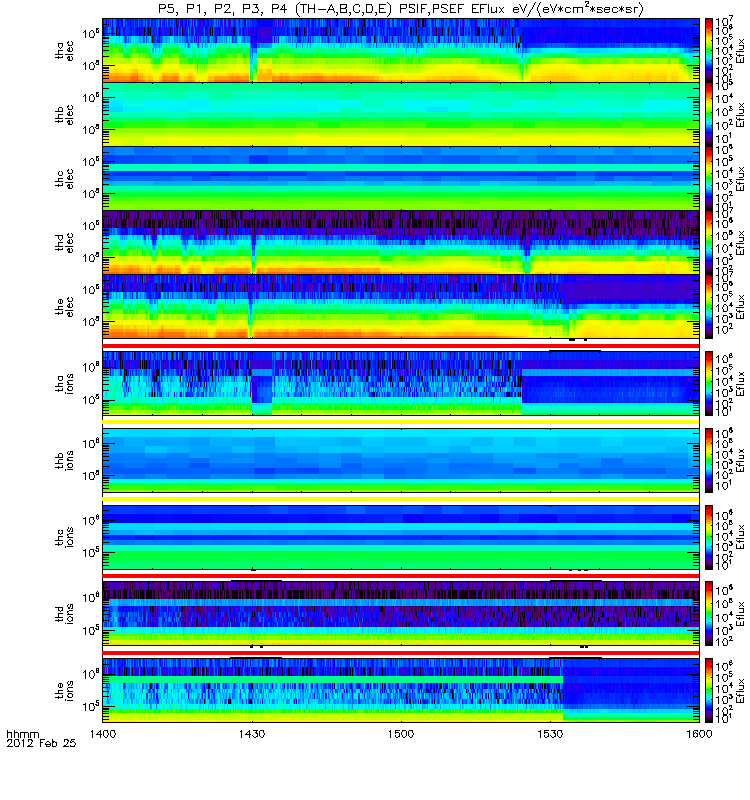Pick the color scale bar for tha ions
The height and width of the screenshot is (800, 750).
709,383
